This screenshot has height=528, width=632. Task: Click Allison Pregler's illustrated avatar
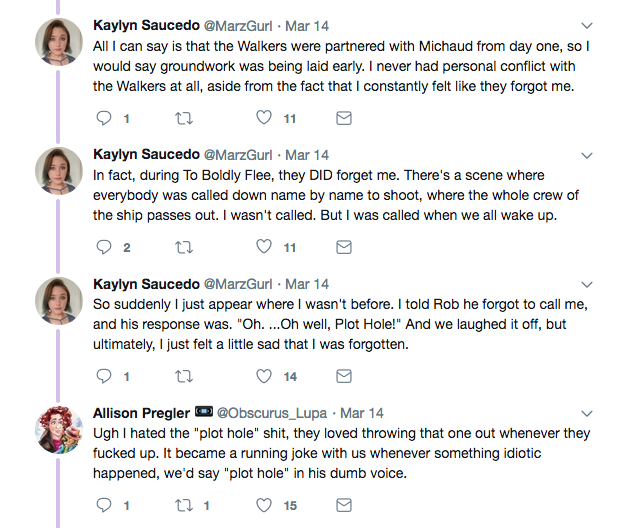tap(58, 431)
